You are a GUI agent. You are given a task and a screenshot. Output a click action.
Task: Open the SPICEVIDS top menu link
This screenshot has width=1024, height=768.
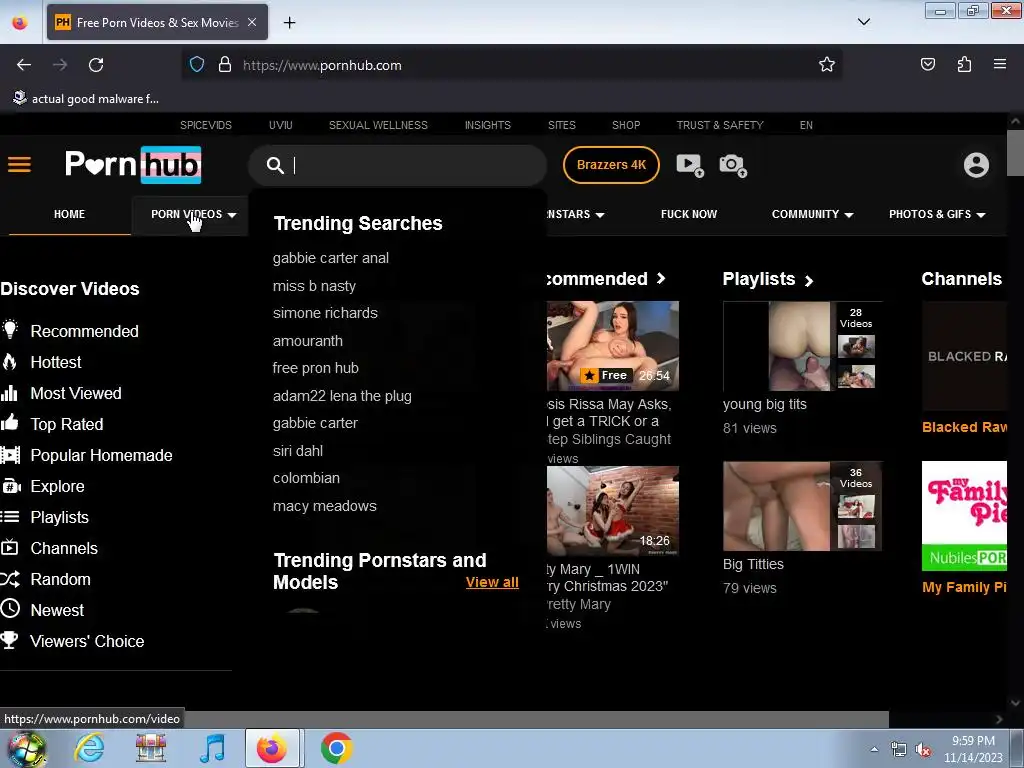(206, 125)
